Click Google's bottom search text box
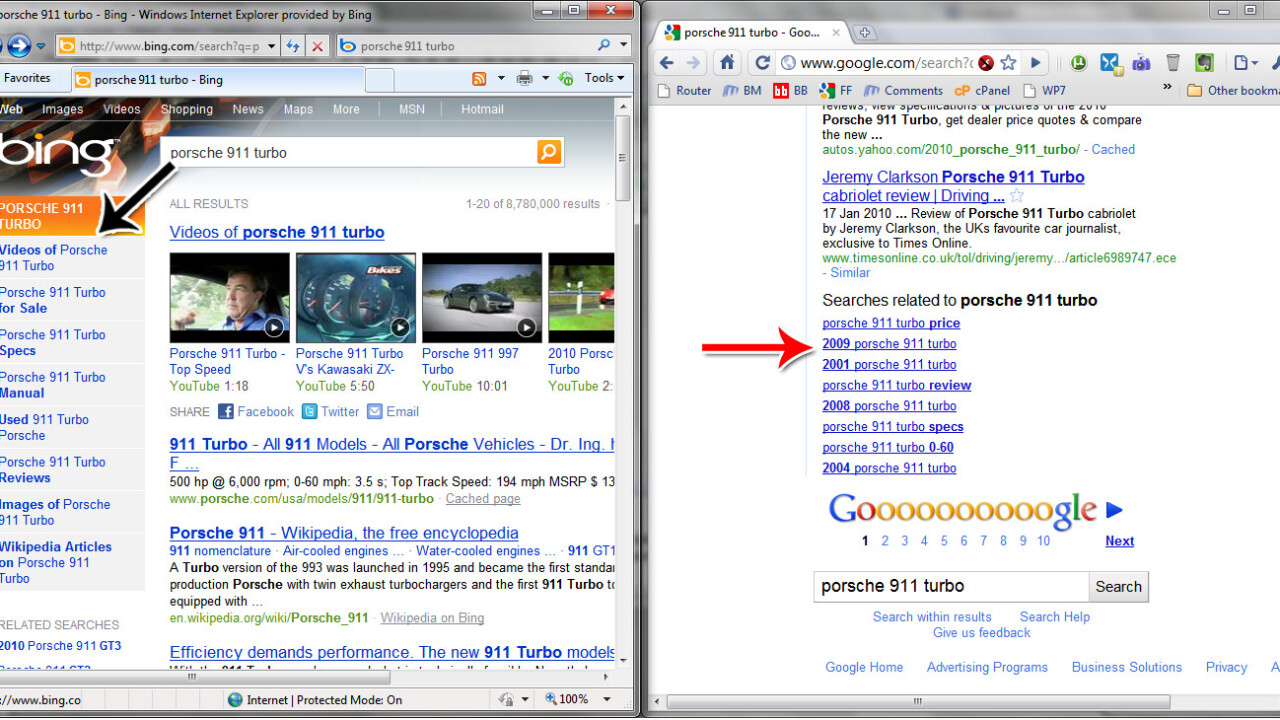The width and height of the screenshot is (1280, 720). (x=951, y=587)
